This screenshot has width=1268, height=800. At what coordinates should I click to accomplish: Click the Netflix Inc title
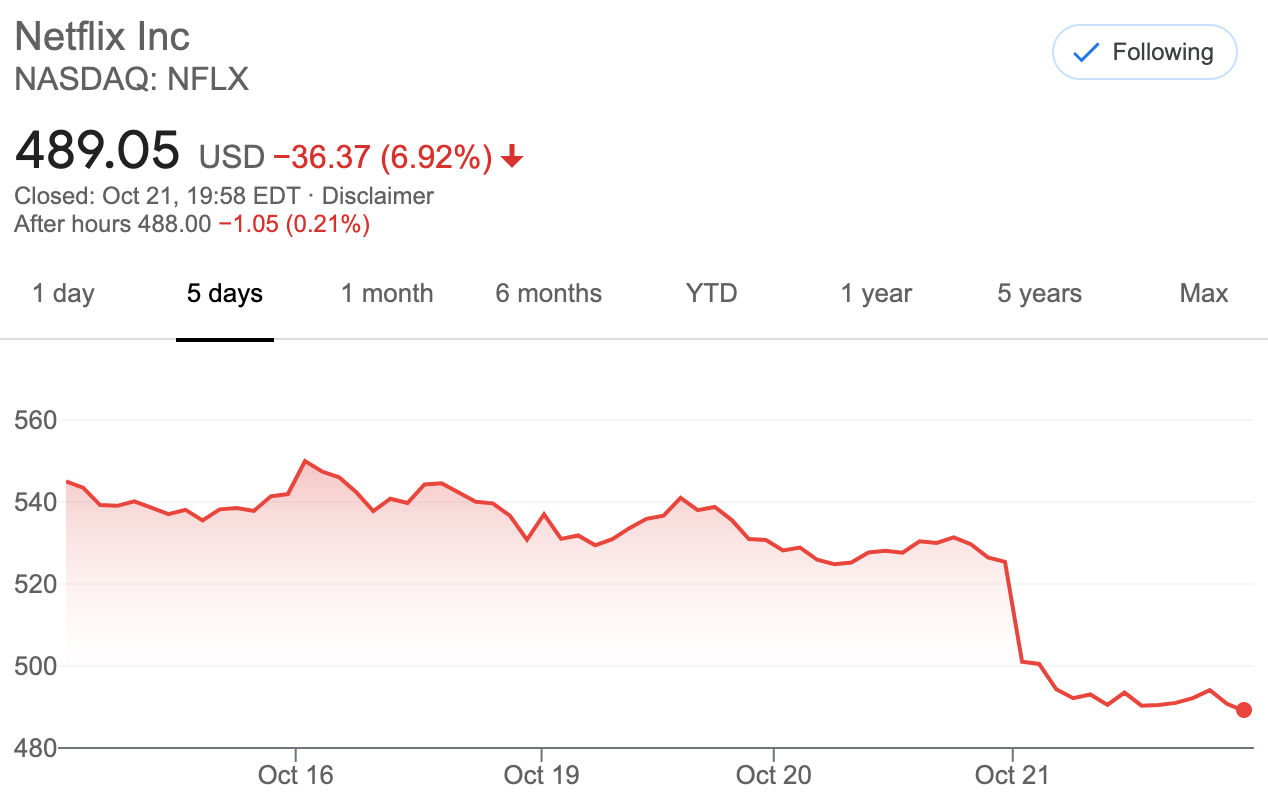pos(102,37)
